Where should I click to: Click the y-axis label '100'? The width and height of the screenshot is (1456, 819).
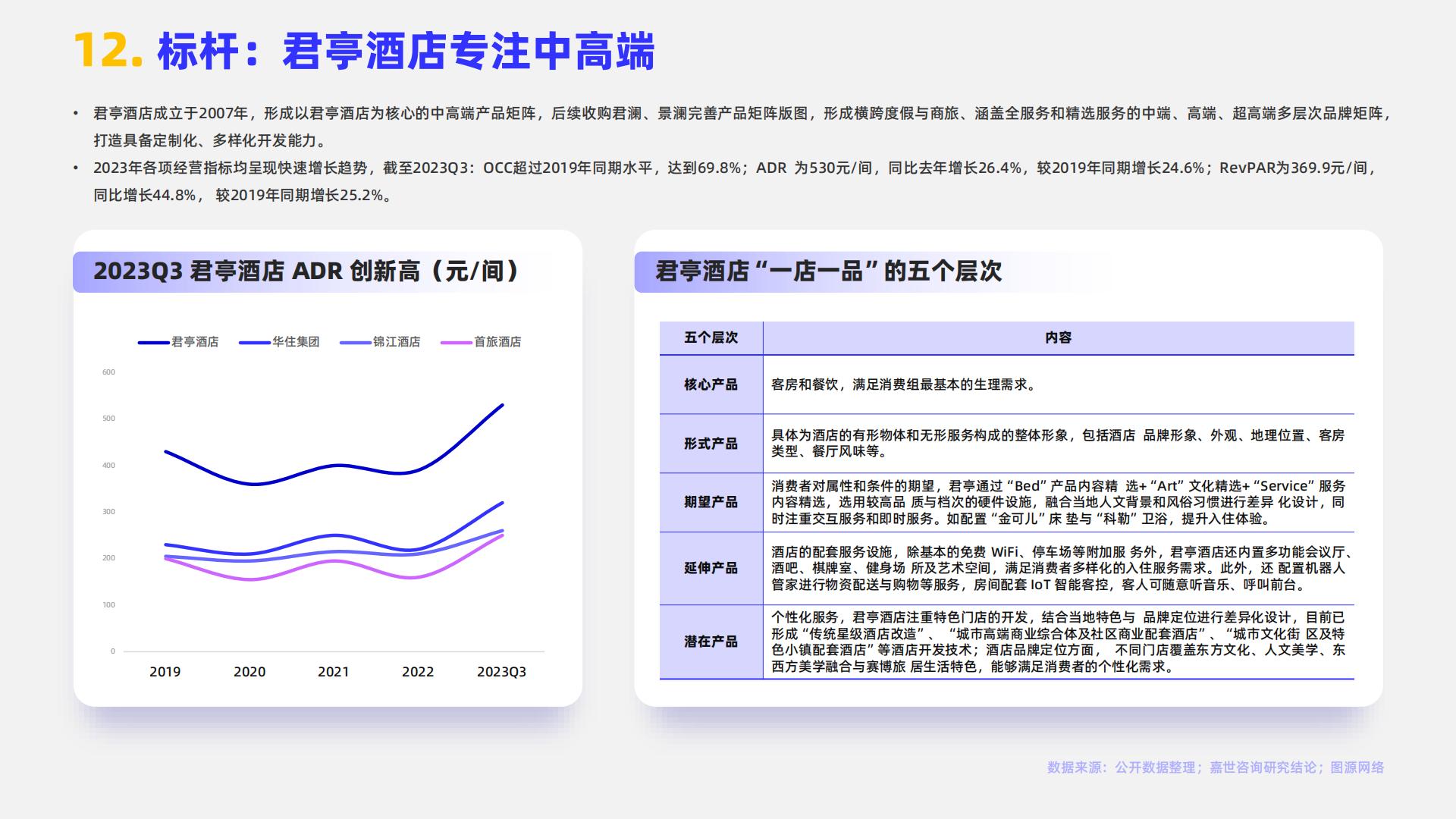tap(108, 604)
